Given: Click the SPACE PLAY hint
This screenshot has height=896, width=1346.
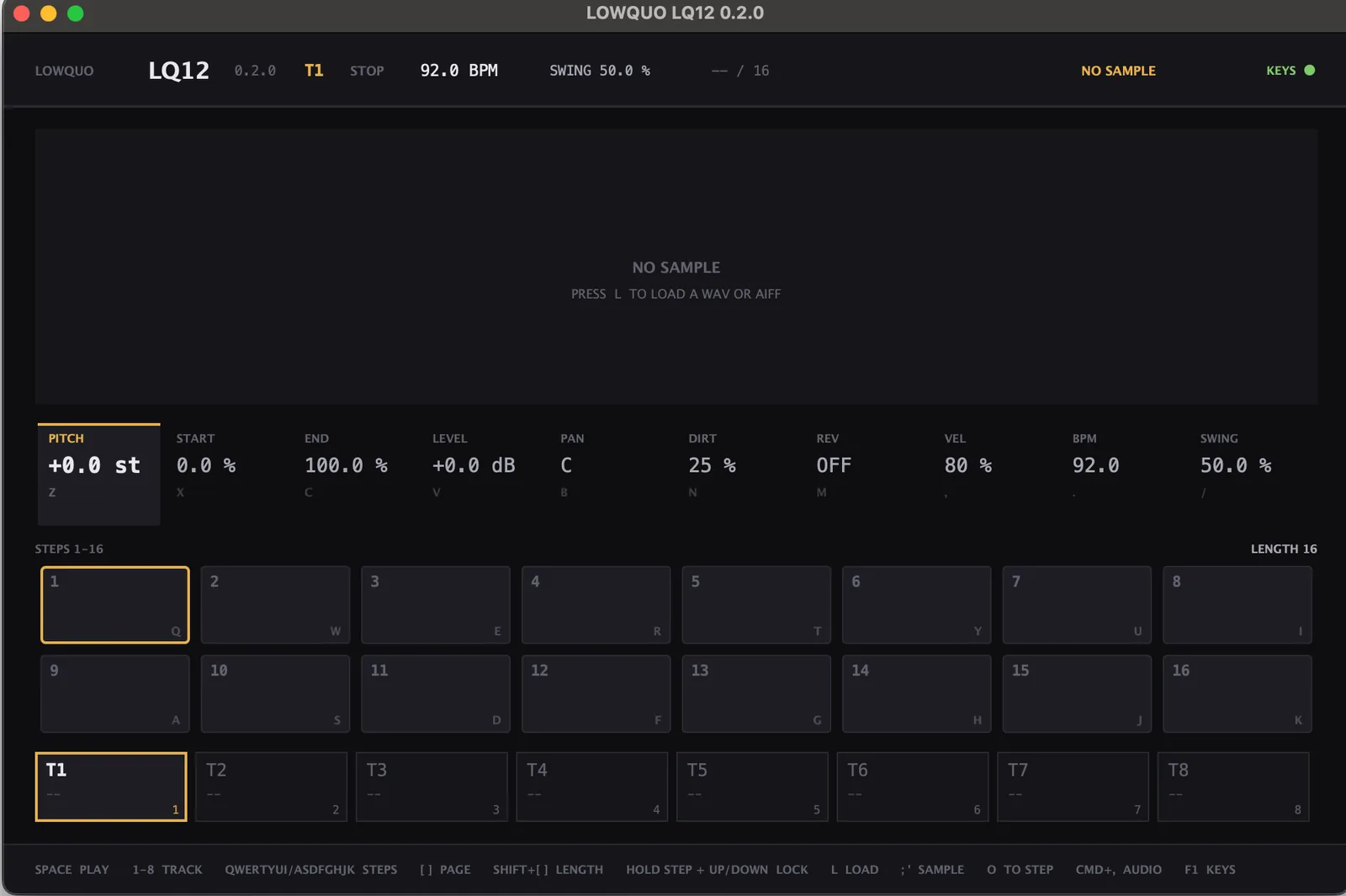Looking at the screenshot, I should (x=72, y=869).
